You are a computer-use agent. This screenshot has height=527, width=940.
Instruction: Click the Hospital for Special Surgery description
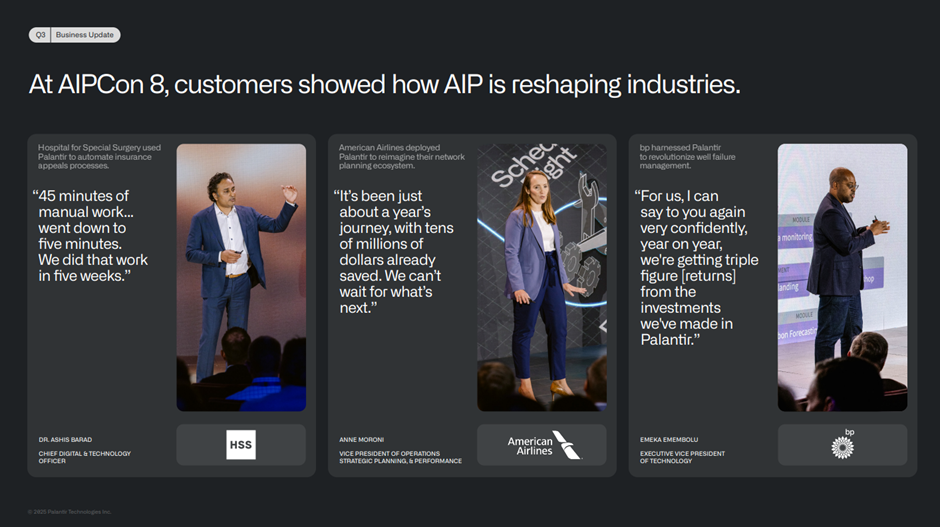tap(99, 157)
